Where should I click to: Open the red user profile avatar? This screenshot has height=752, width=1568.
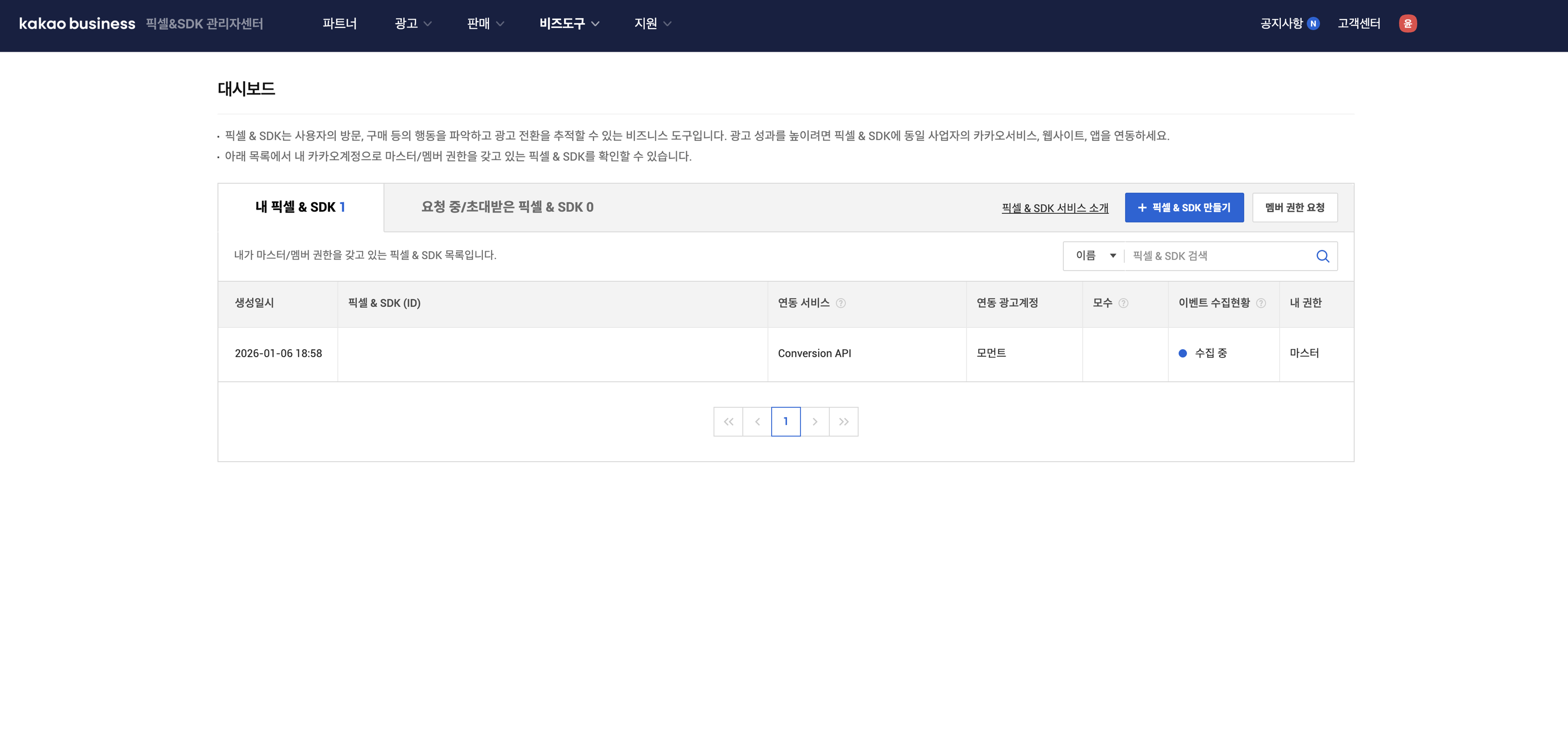point(1407,24)
